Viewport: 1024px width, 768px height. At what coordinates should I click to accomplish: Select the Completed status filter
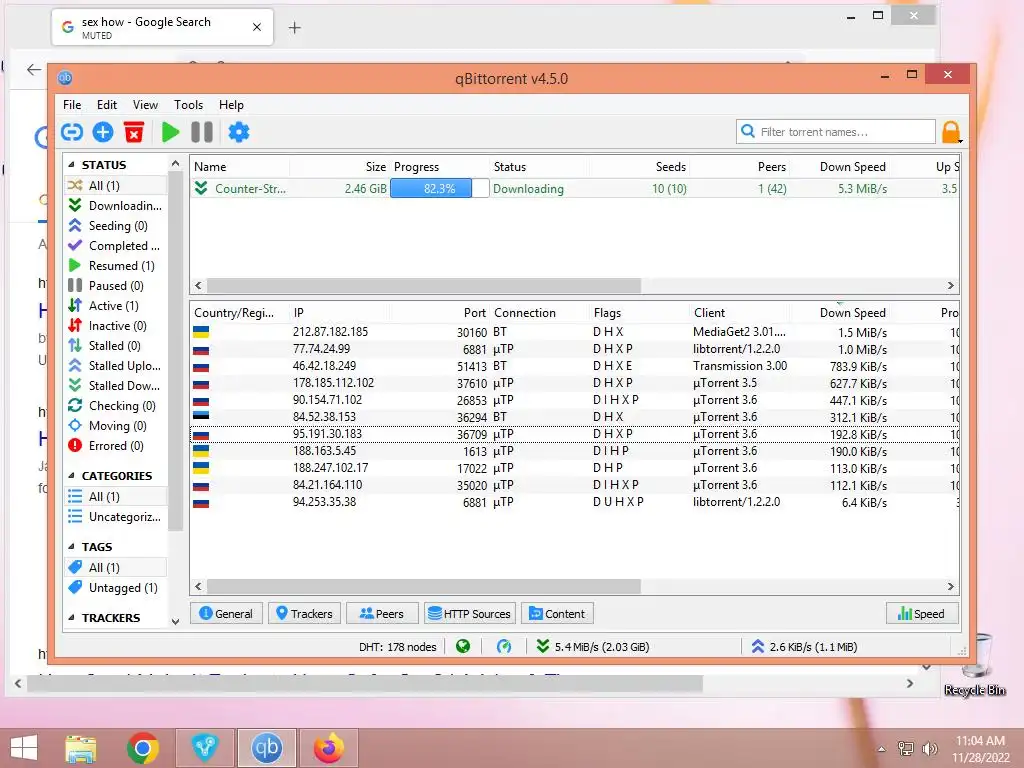115,246
